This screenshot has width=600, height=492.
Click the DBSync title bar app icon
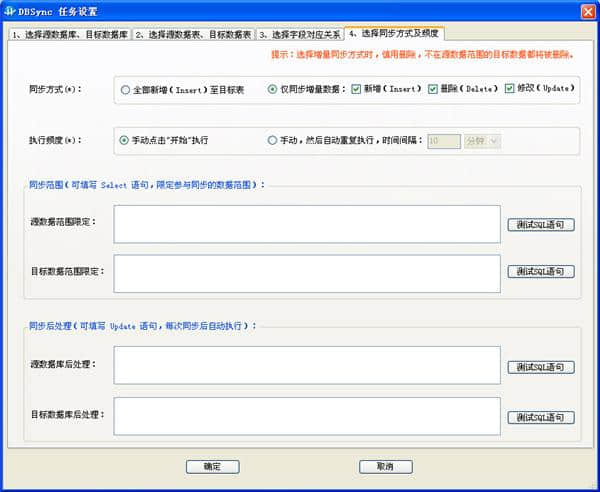point(10,11)
